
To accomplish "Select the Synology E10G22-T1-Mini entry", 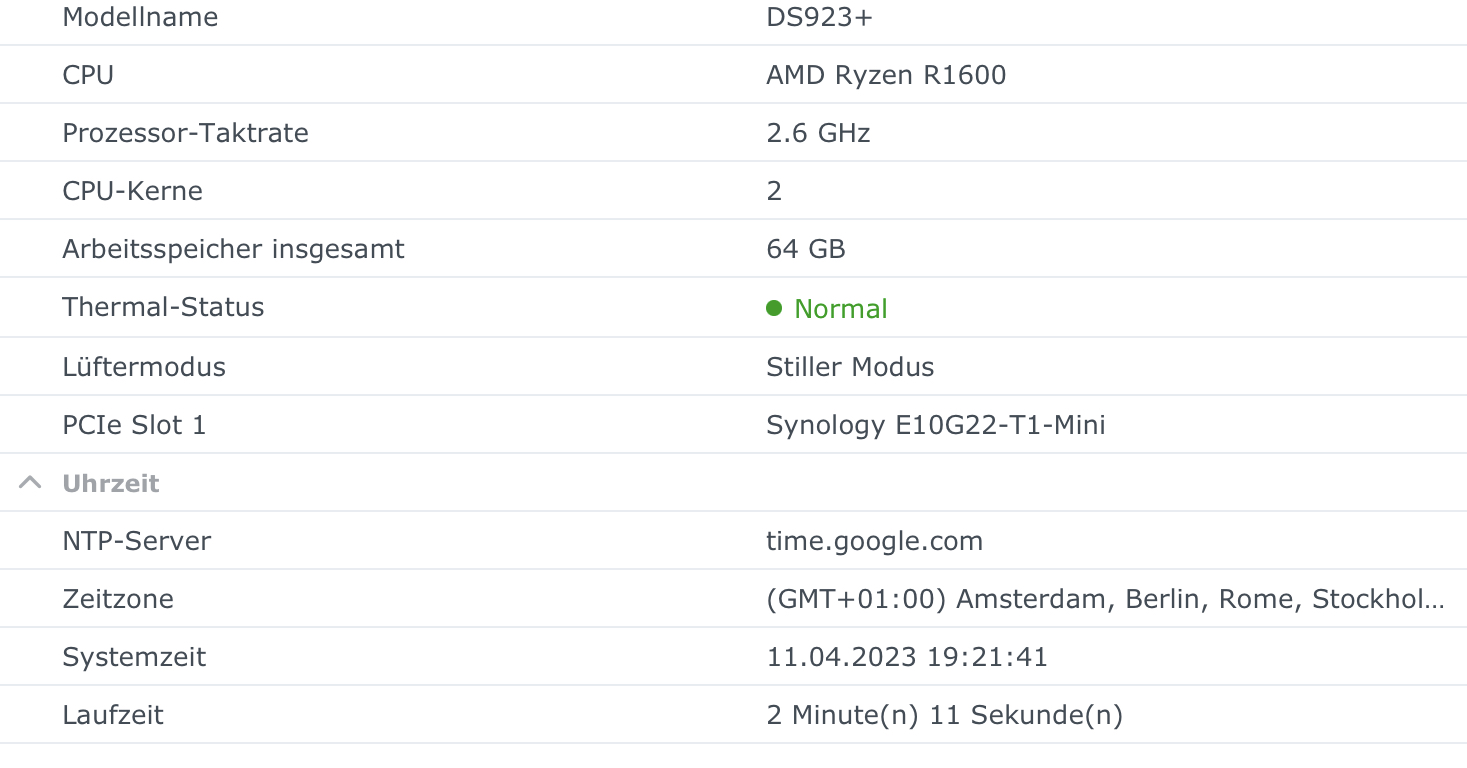I will tap(935, 425).
